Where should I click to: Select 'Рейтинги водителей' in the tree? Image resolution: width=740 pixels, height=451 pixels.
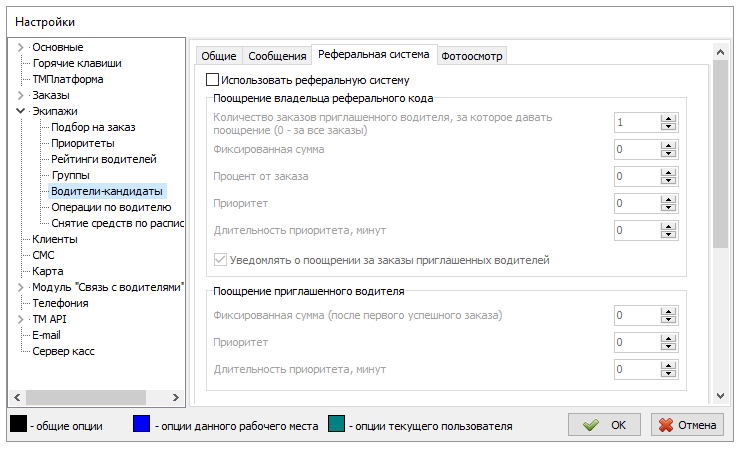coord(103,159)
